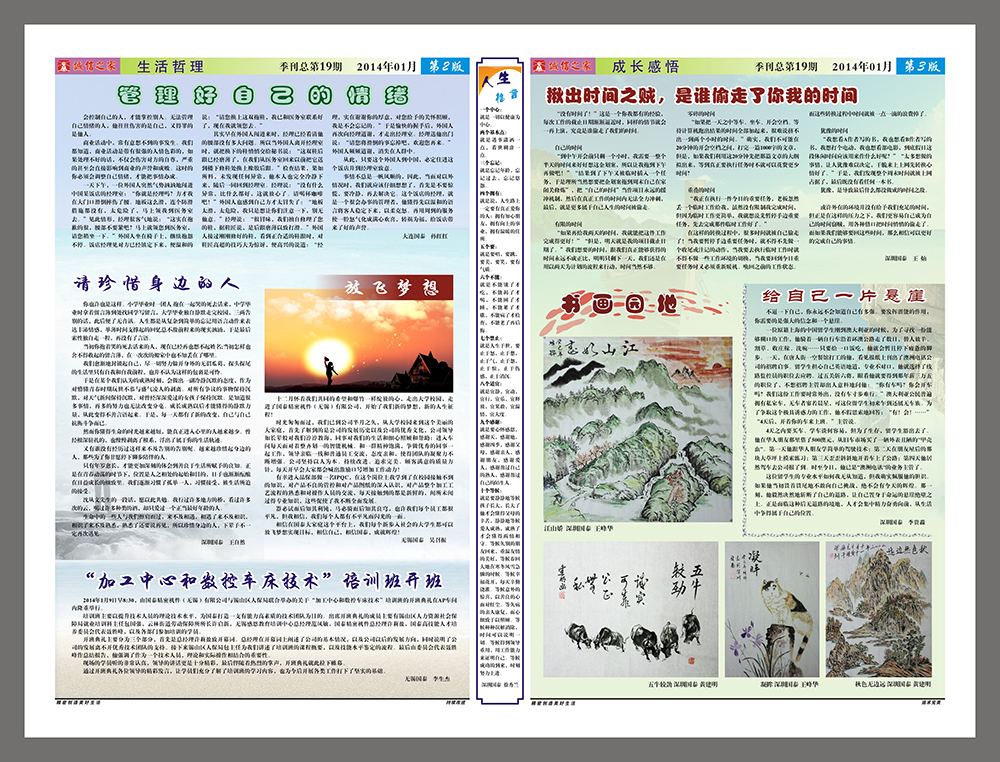
Task: Open the 江山娇 landscape painting
Action: [x=638, y=429]
